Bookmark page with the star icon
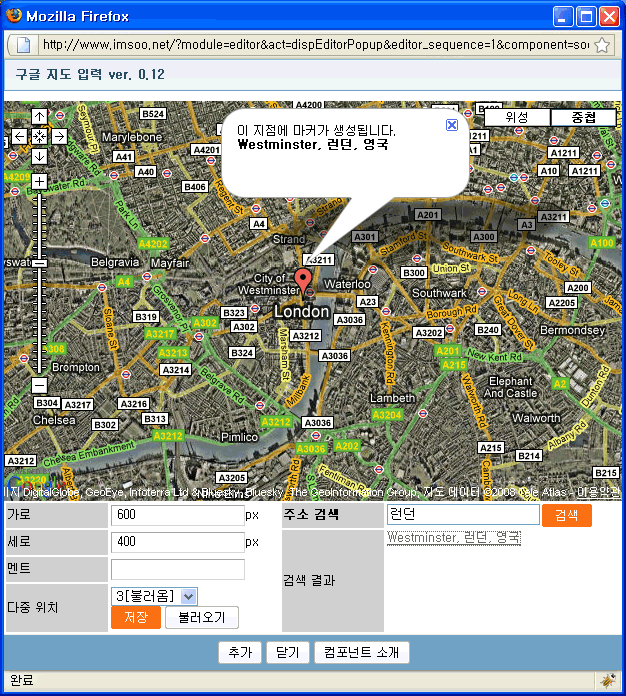 602,45
